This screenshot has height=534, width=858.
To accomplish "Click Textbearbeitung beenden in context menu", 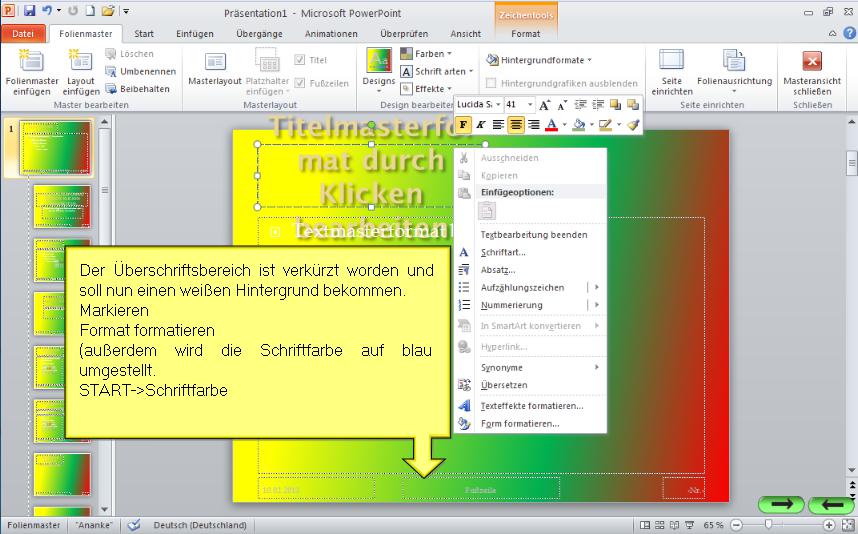I will pos(534,235).
